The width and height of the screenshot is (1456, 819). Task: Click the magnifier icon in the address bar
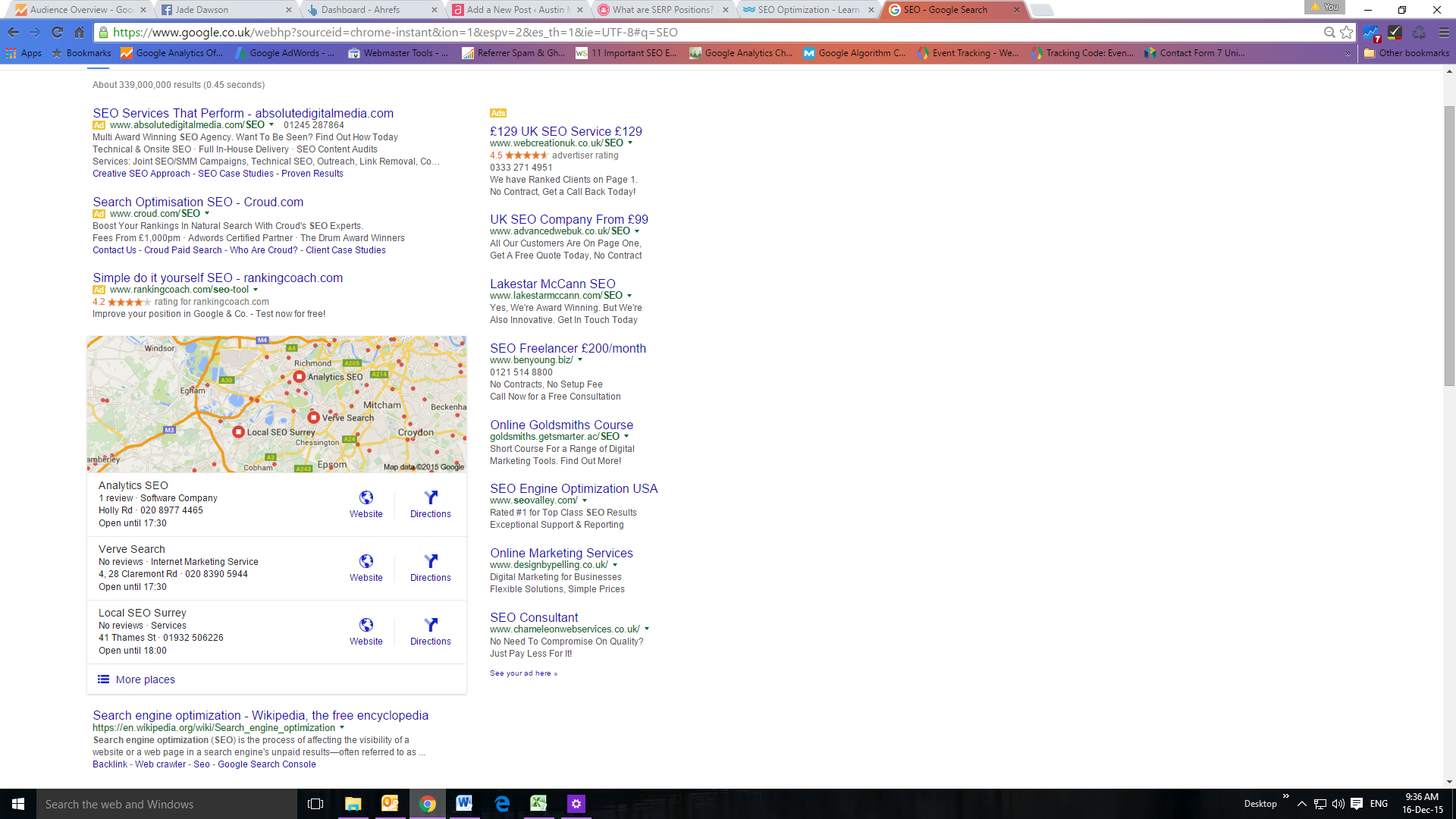coord(1329,33)
